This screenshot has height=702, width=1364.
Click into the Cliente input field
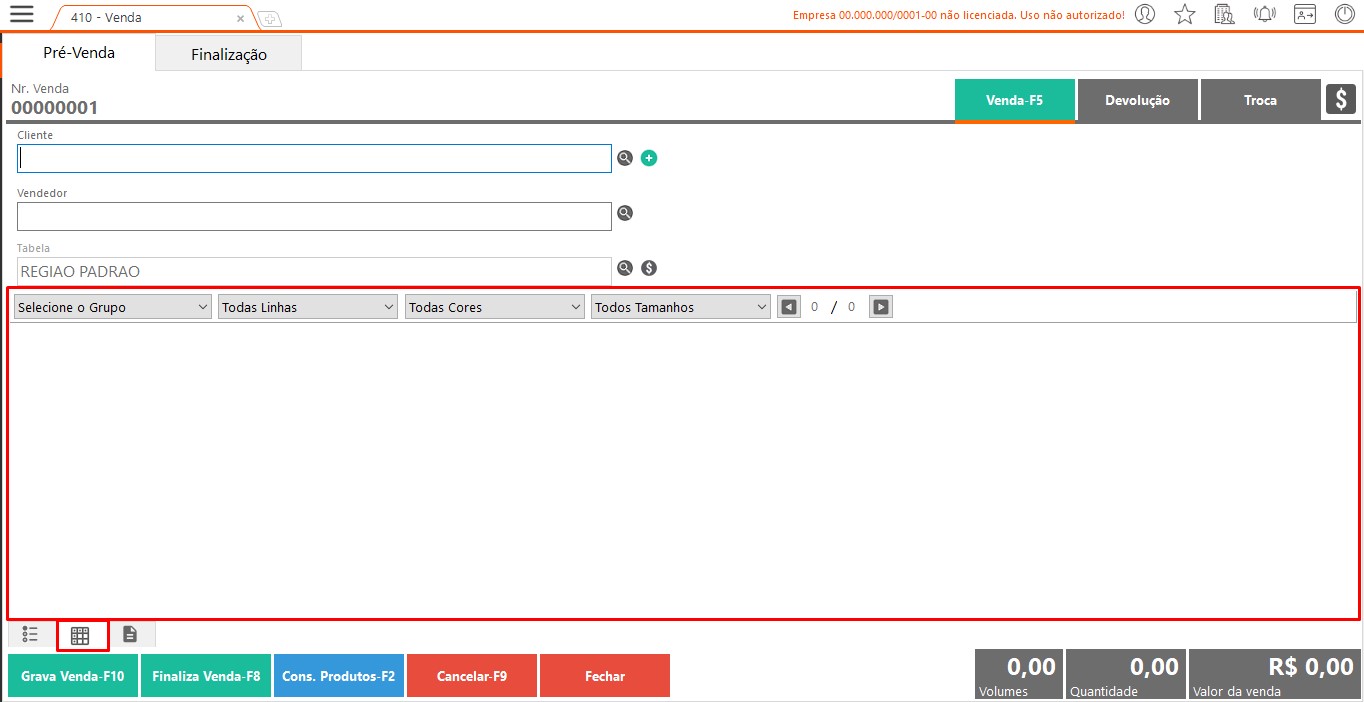(314, 159)
